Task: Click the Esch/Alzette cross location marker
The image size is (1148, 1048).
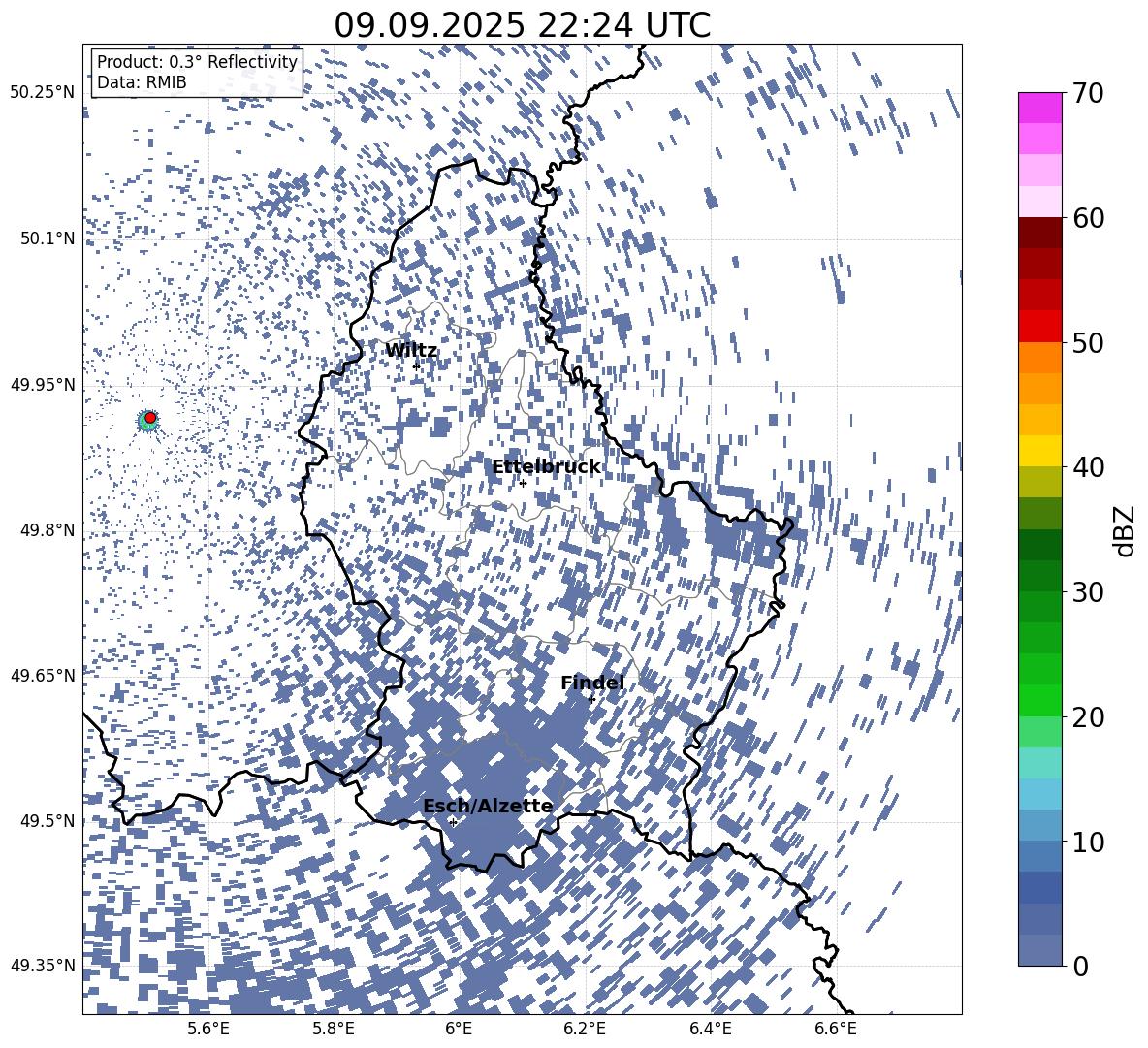Action: 453,822
